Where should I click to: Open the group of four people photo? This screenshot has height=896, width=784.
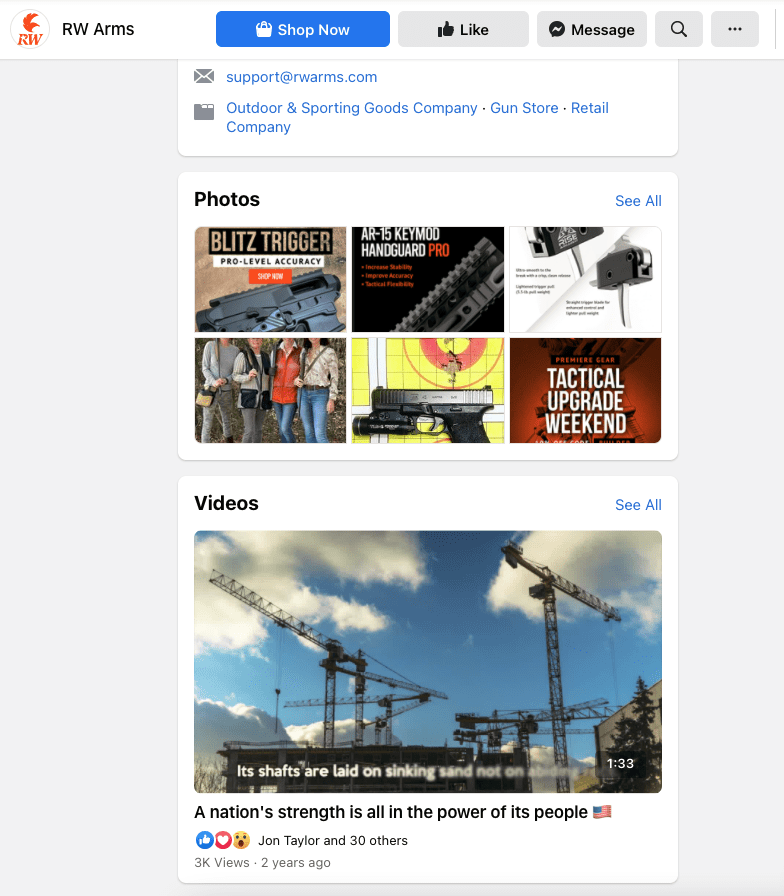(x=270, y=390)
